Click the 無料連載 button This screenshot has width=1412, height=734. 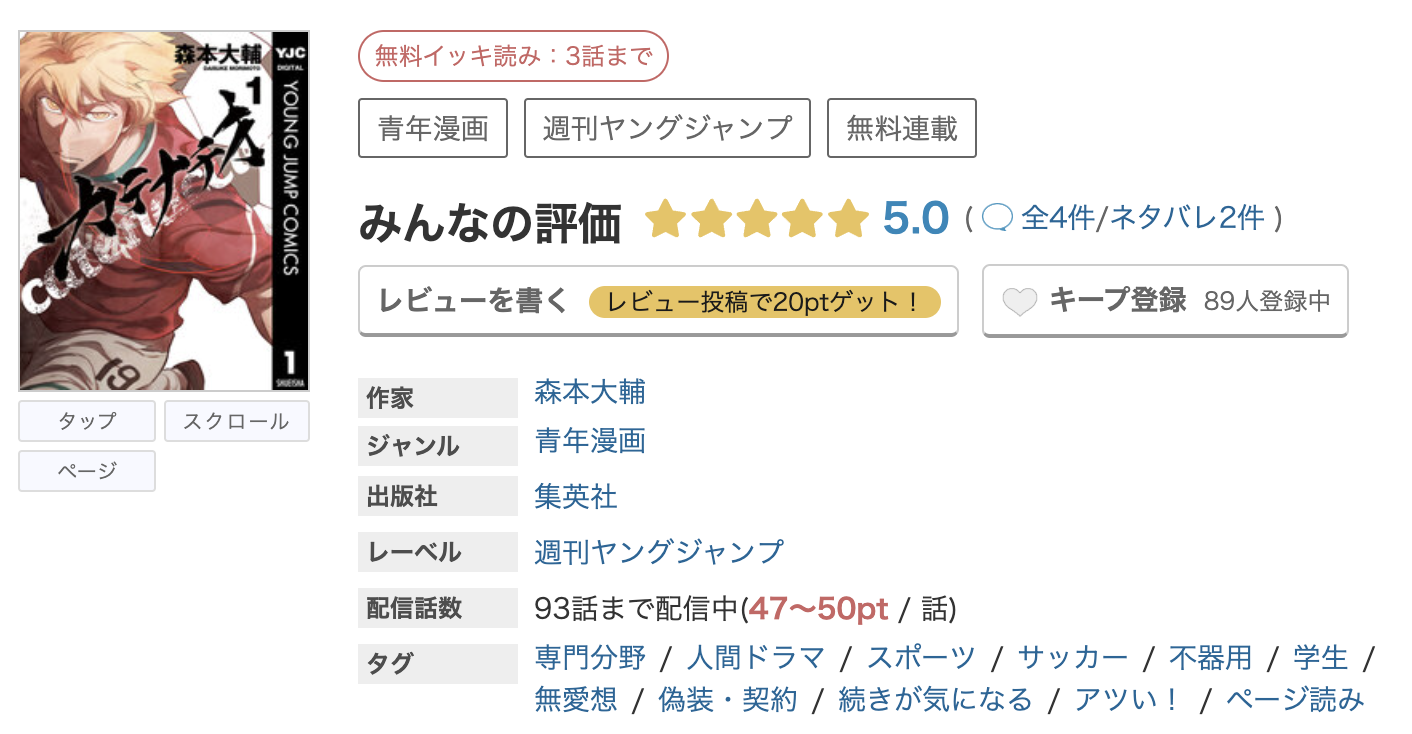(x=901, y=128)
